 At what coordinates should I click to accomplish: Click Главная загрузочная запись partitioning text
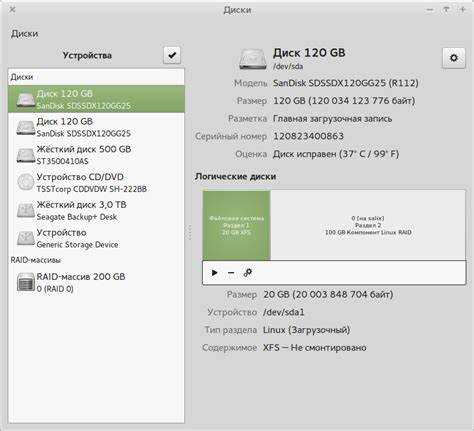click(x=332, y=118)
